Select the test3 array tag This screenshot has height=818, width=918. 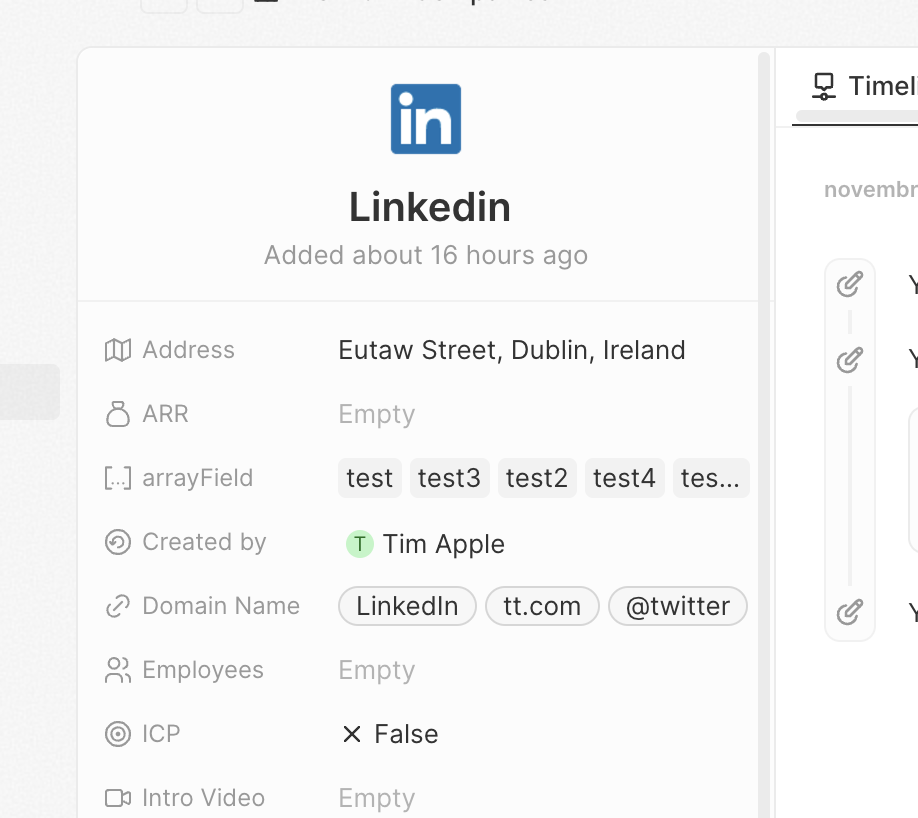[x=449, y=478]
